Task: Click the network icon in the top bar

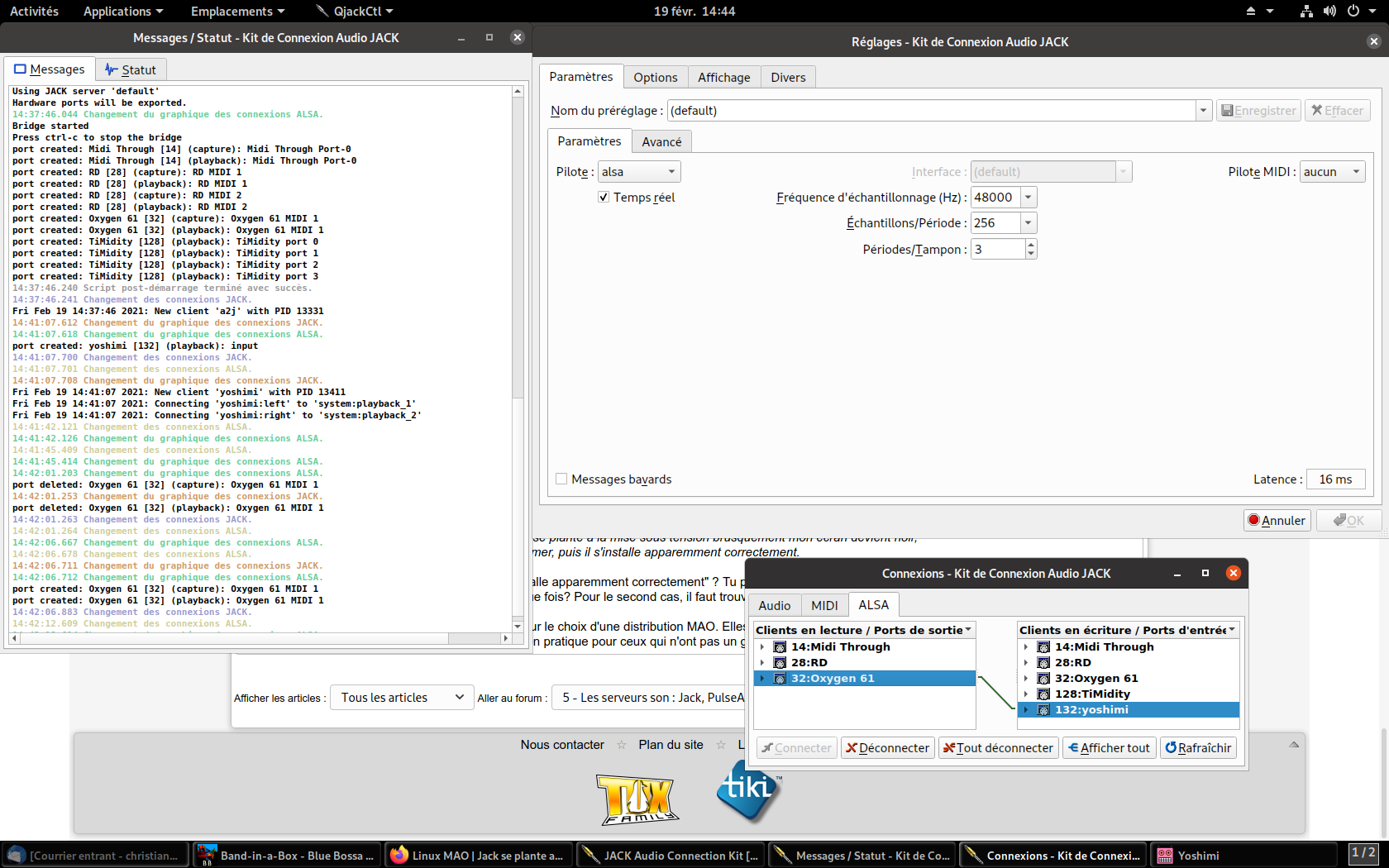Action: (1306, 11)
